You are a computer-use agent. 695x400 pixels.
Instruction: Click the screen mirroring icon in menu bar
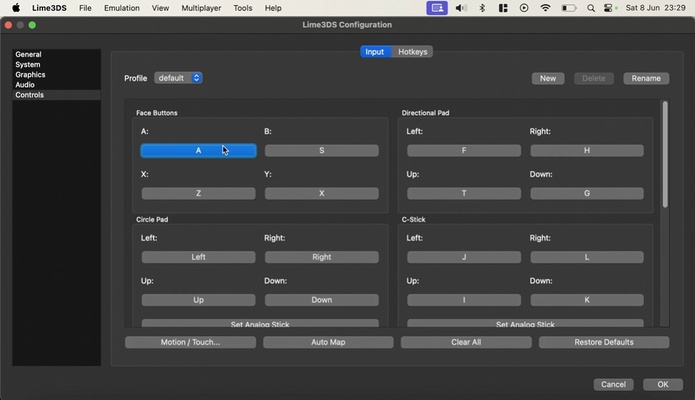[x=437, y=8]
